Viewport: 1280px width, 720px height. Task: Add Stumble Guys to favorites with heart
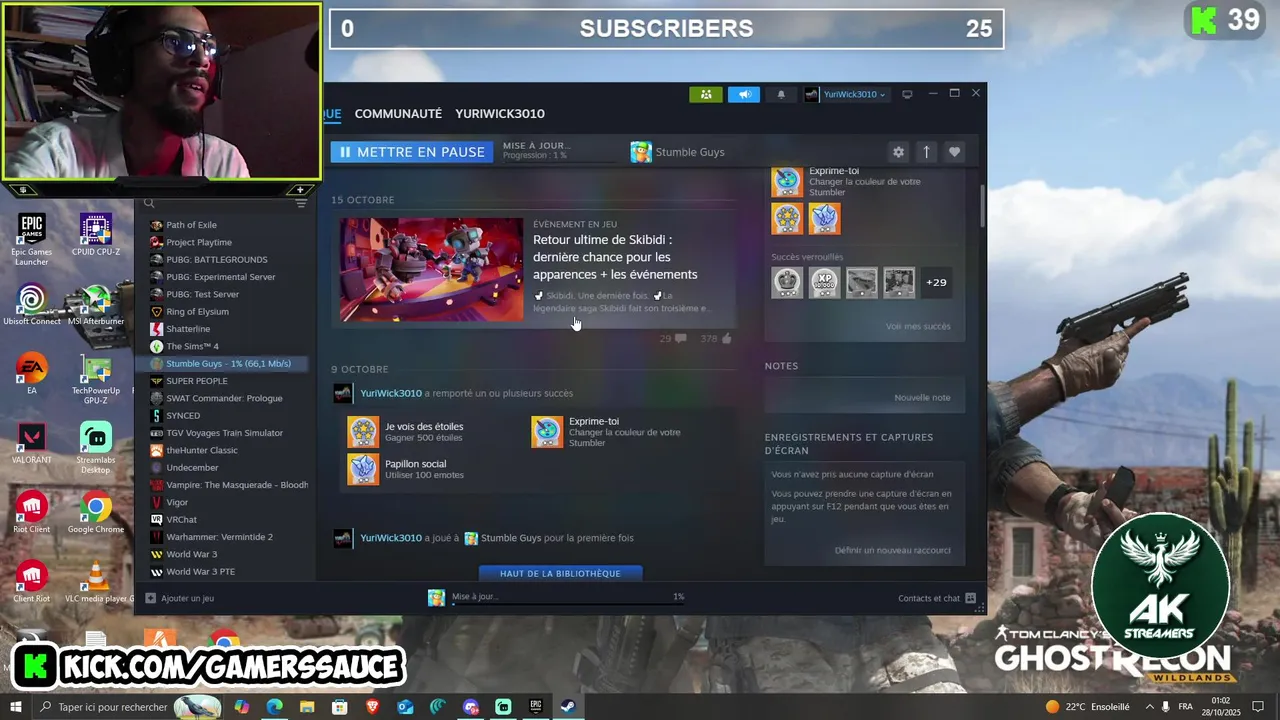[x=954, y=152]
